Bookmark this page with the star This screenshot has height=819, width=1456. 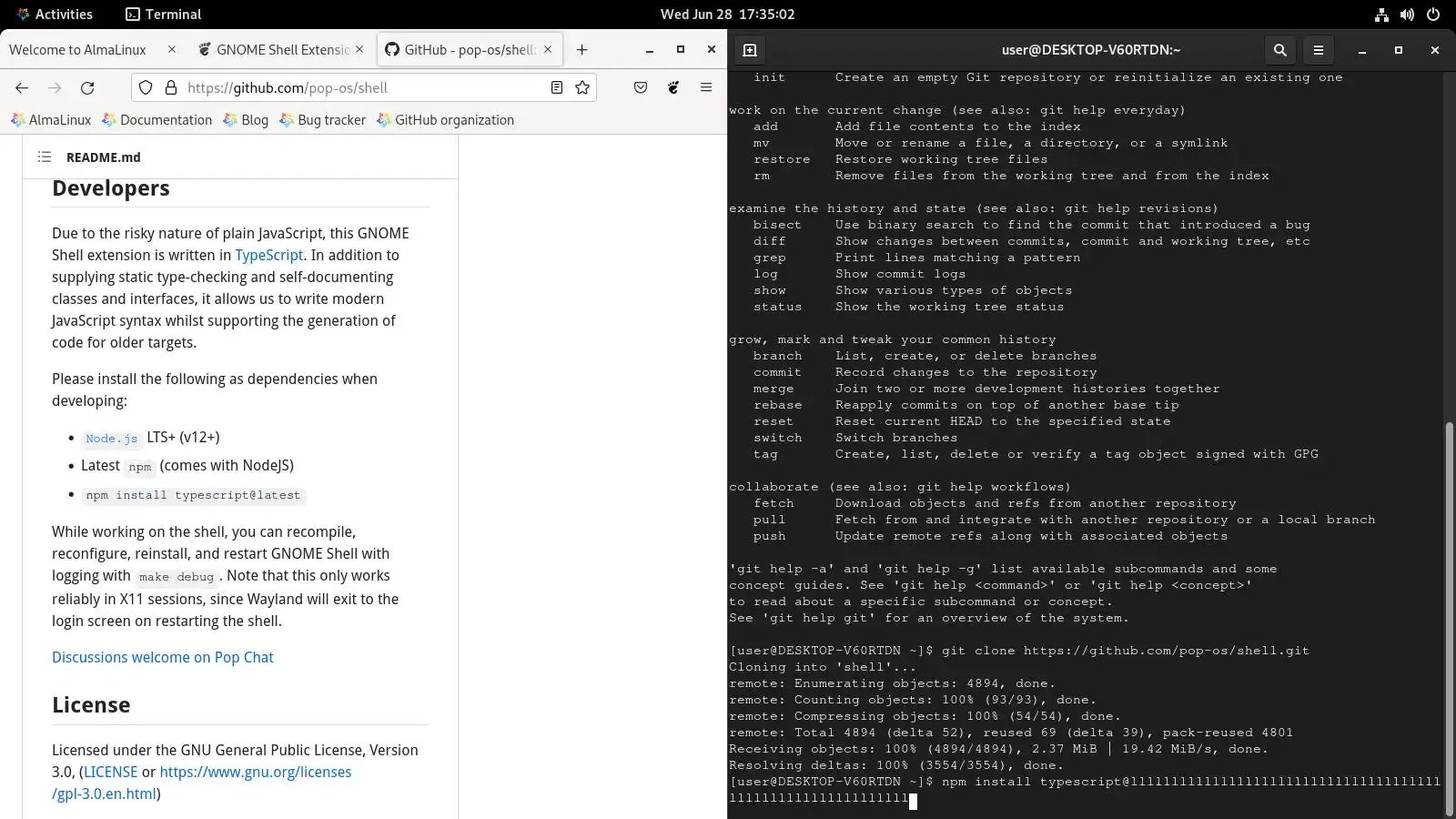[x=582, y=87]
